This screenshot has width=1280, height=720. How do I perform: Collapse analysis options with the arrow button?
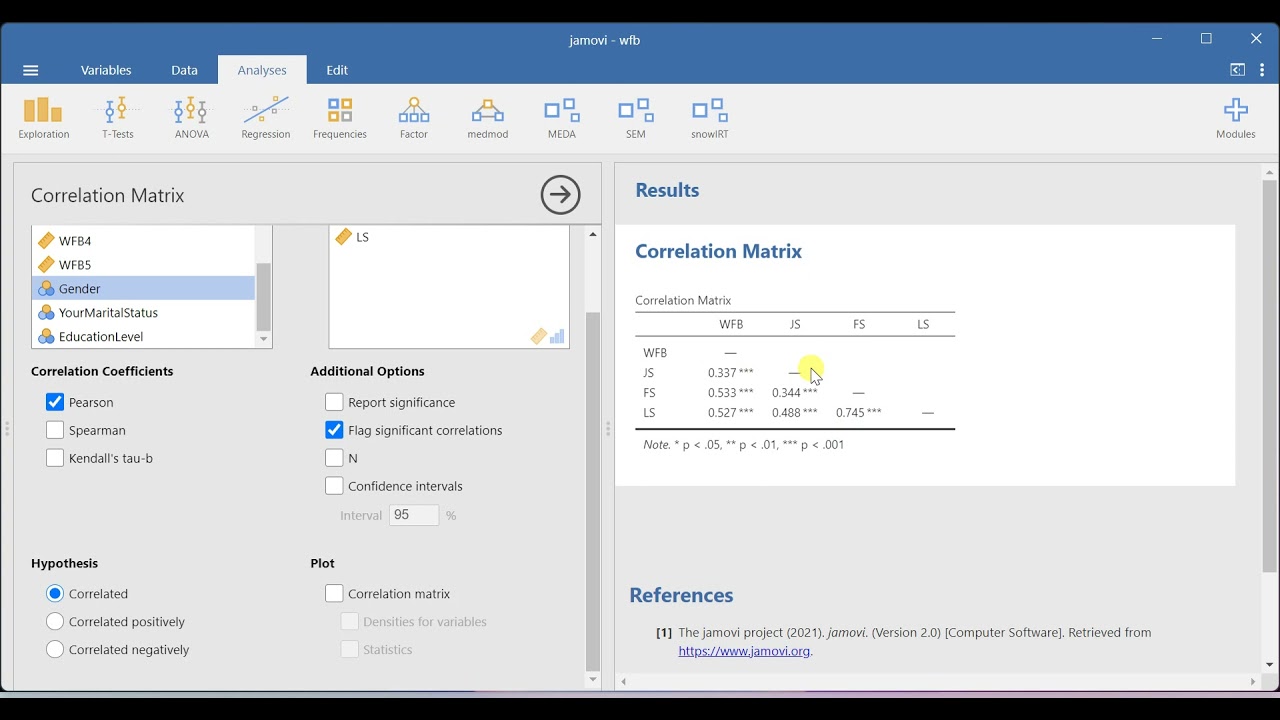tap(560, 195)
